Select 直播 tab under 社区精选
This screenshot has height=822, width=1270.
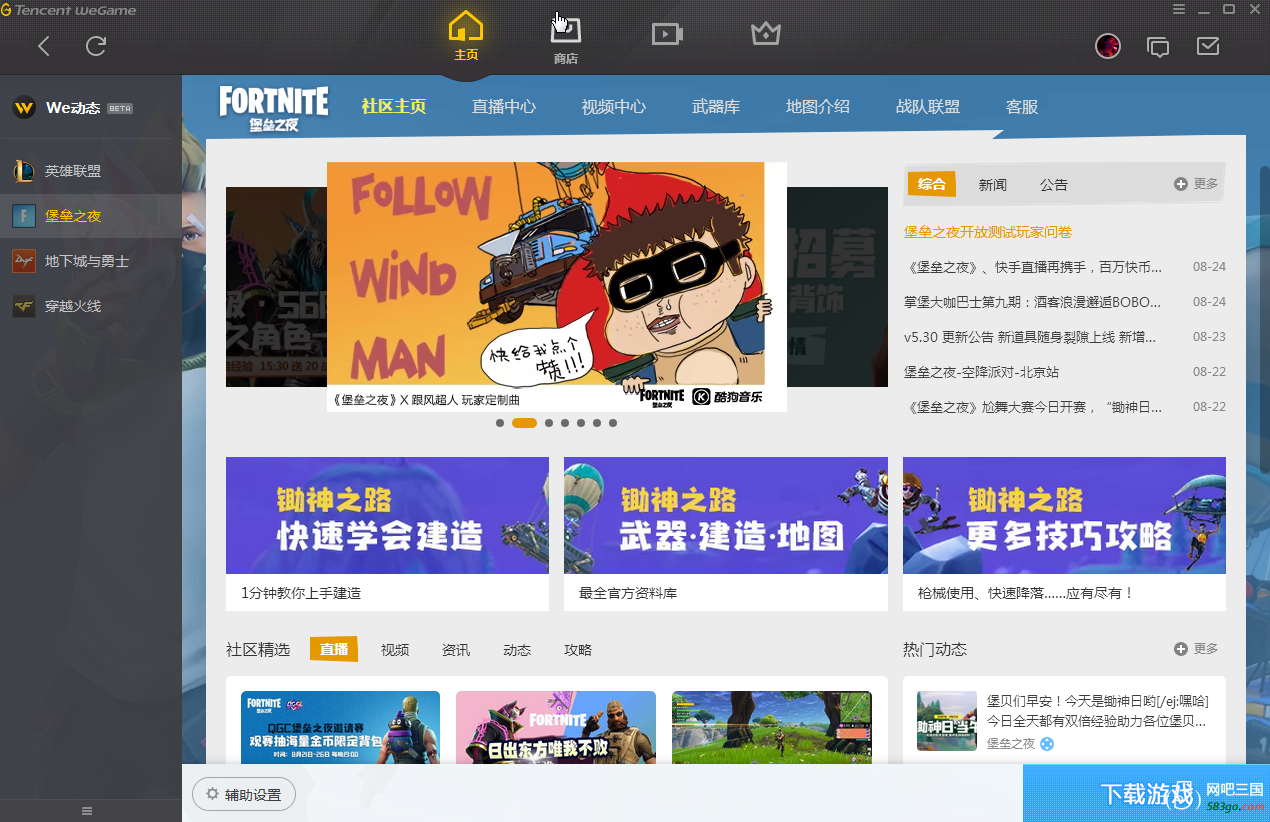click(334, 649)
